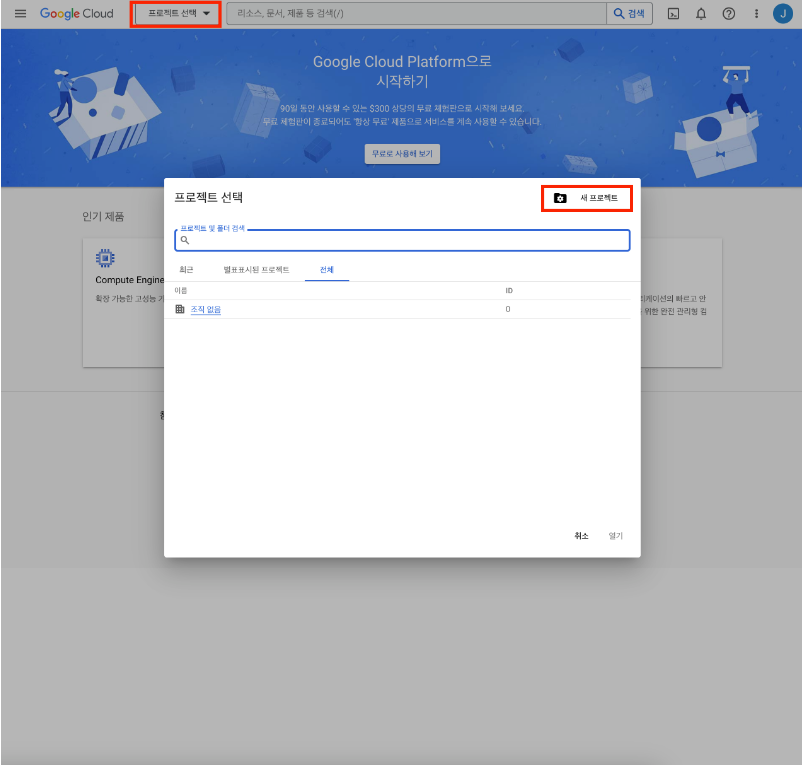Open the 프로젝트 선택 project dropdown

[x=176, y=14]
